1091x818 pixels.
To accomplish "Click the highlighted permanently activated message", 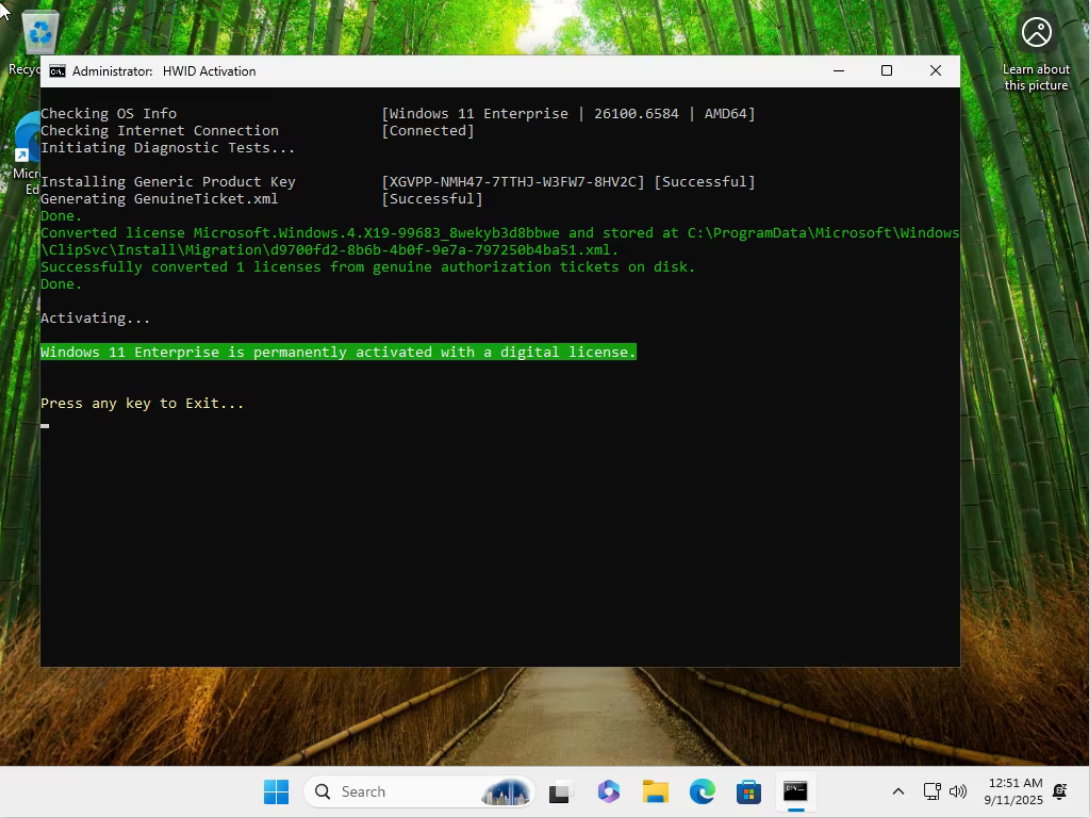I will coord(338,352).
